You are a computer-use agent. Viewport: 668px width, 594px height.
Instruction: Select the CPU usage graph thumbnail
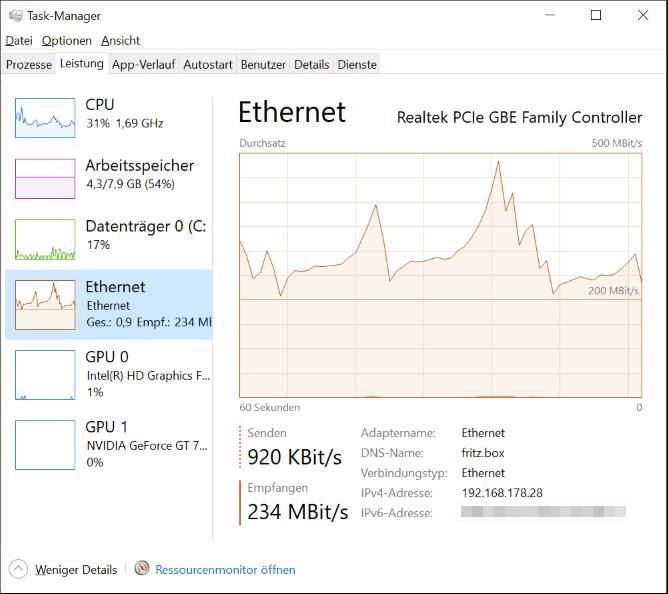coord(45,118)
